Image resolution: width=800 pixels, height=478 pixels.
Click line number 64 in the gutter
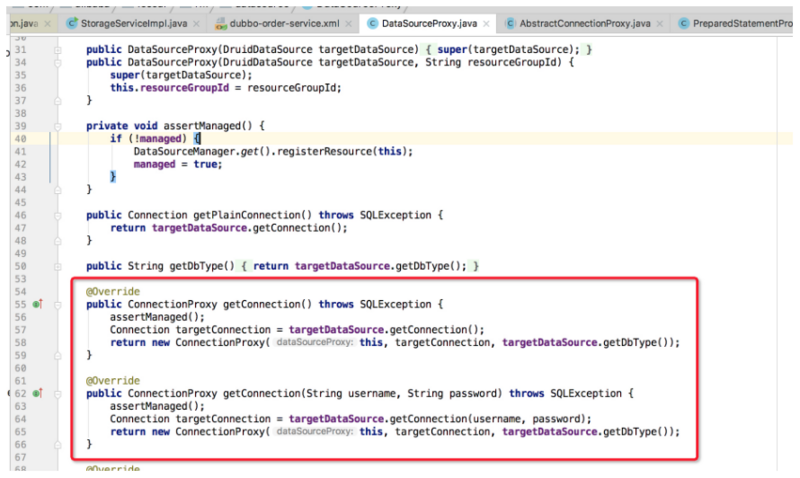[x=20, y=419]
